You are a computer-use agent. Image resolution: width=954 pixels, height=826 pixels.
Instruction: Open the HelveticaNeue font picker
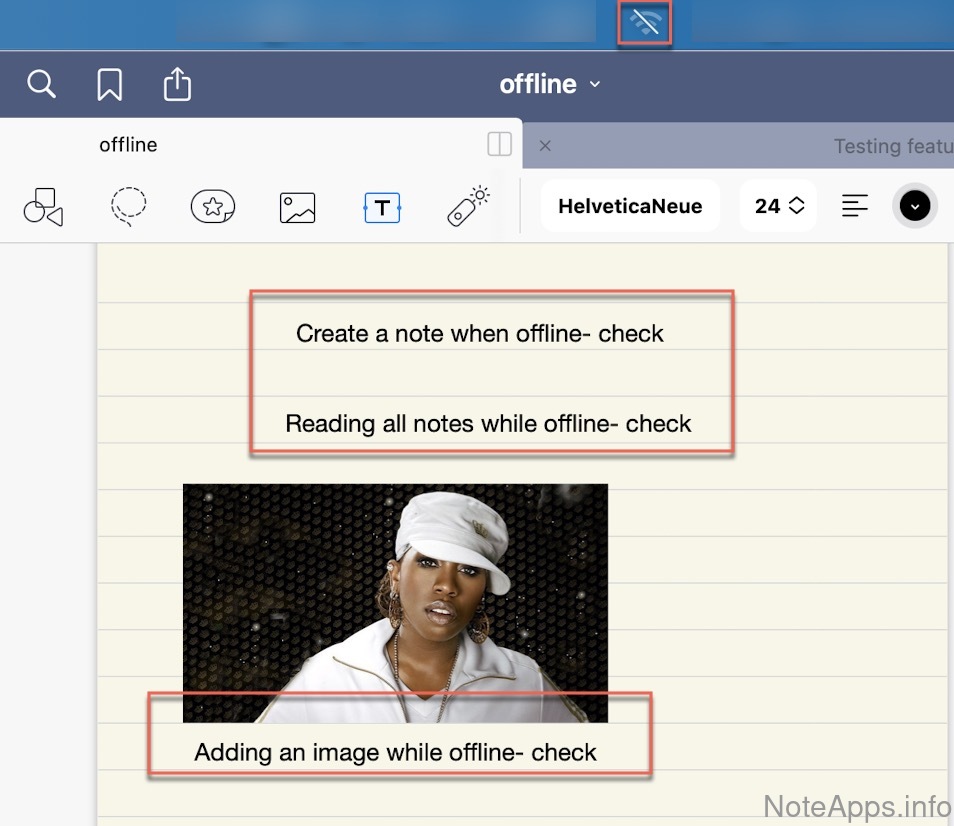630,206
